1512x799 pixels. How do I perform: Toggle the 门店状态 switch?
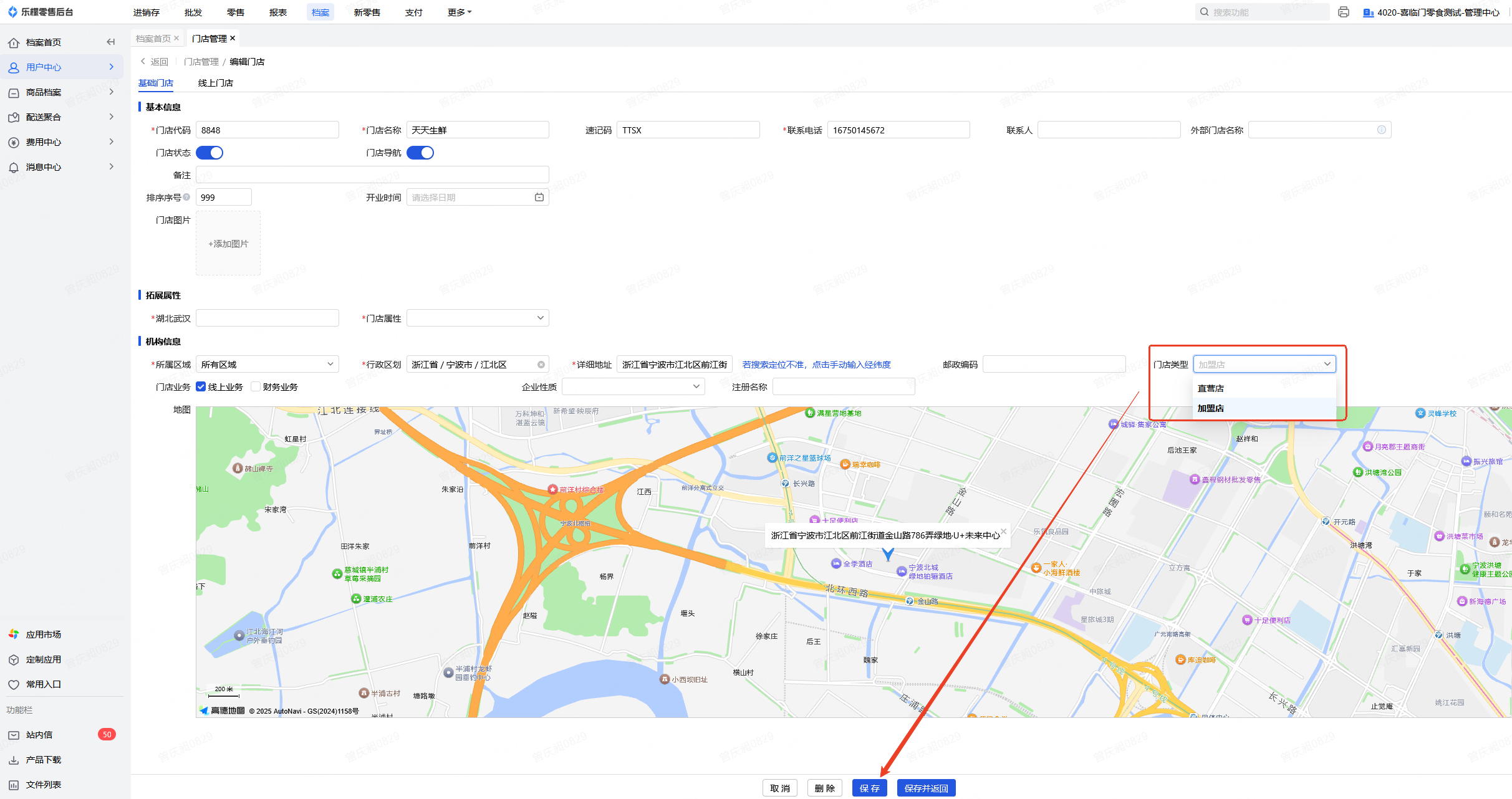tap(209, 153)
